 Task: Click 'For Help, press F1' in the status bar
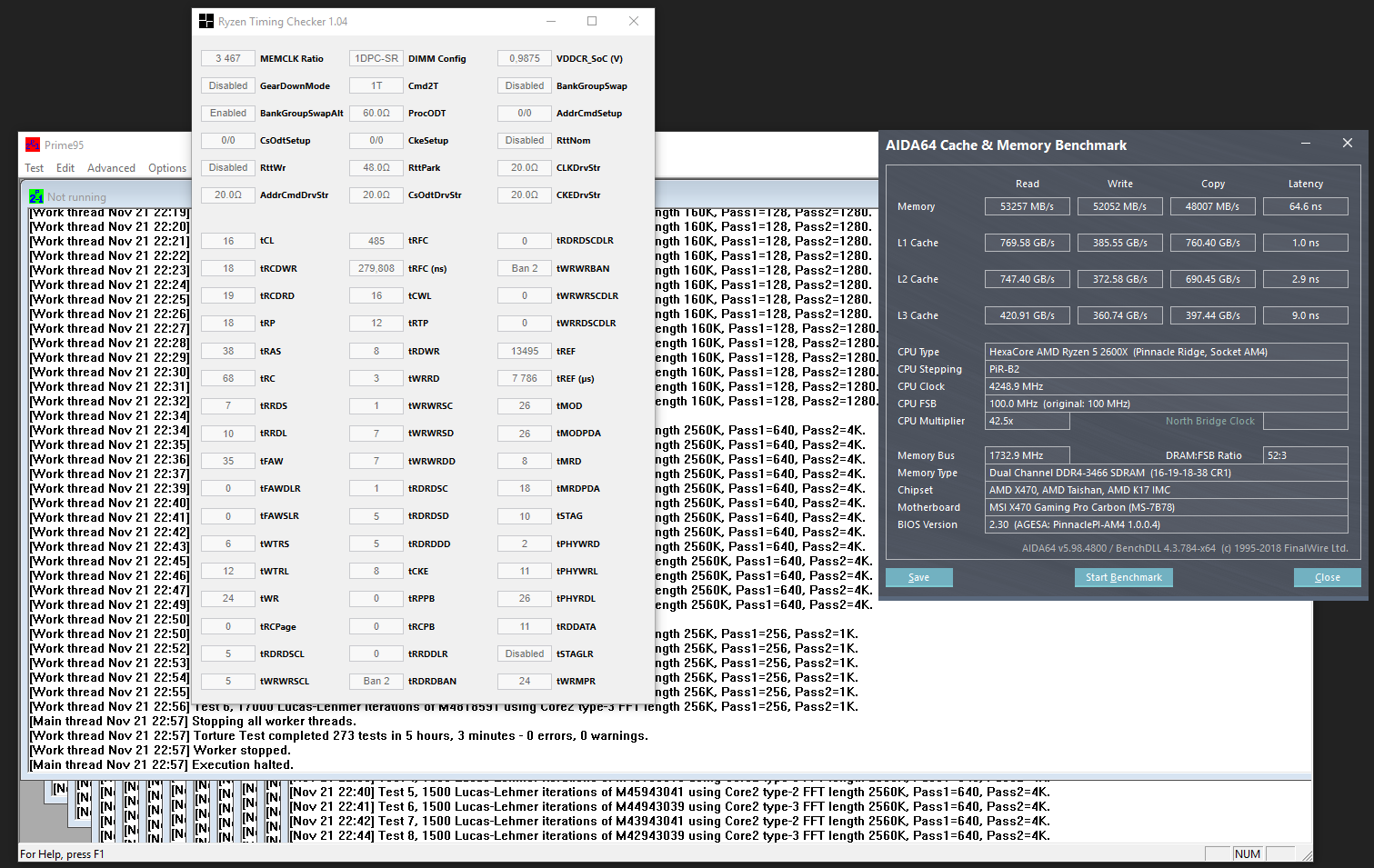62,854
